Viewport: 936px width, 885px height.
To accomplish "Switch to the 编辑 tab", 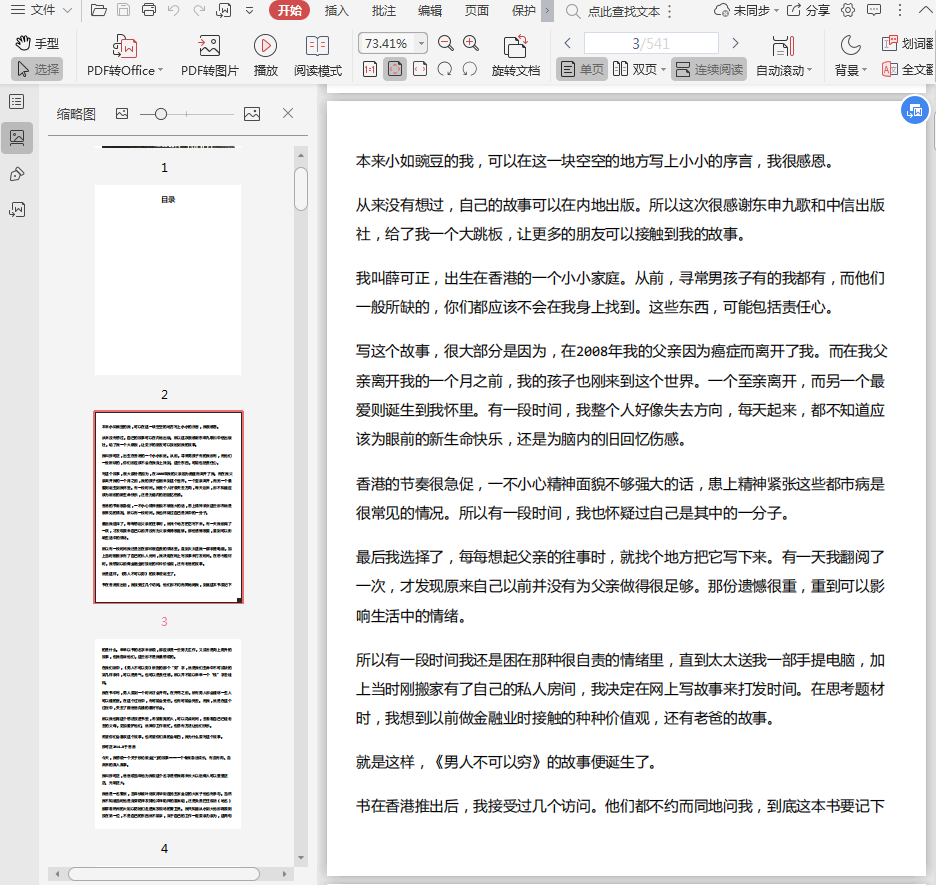I will pos(430,11).
